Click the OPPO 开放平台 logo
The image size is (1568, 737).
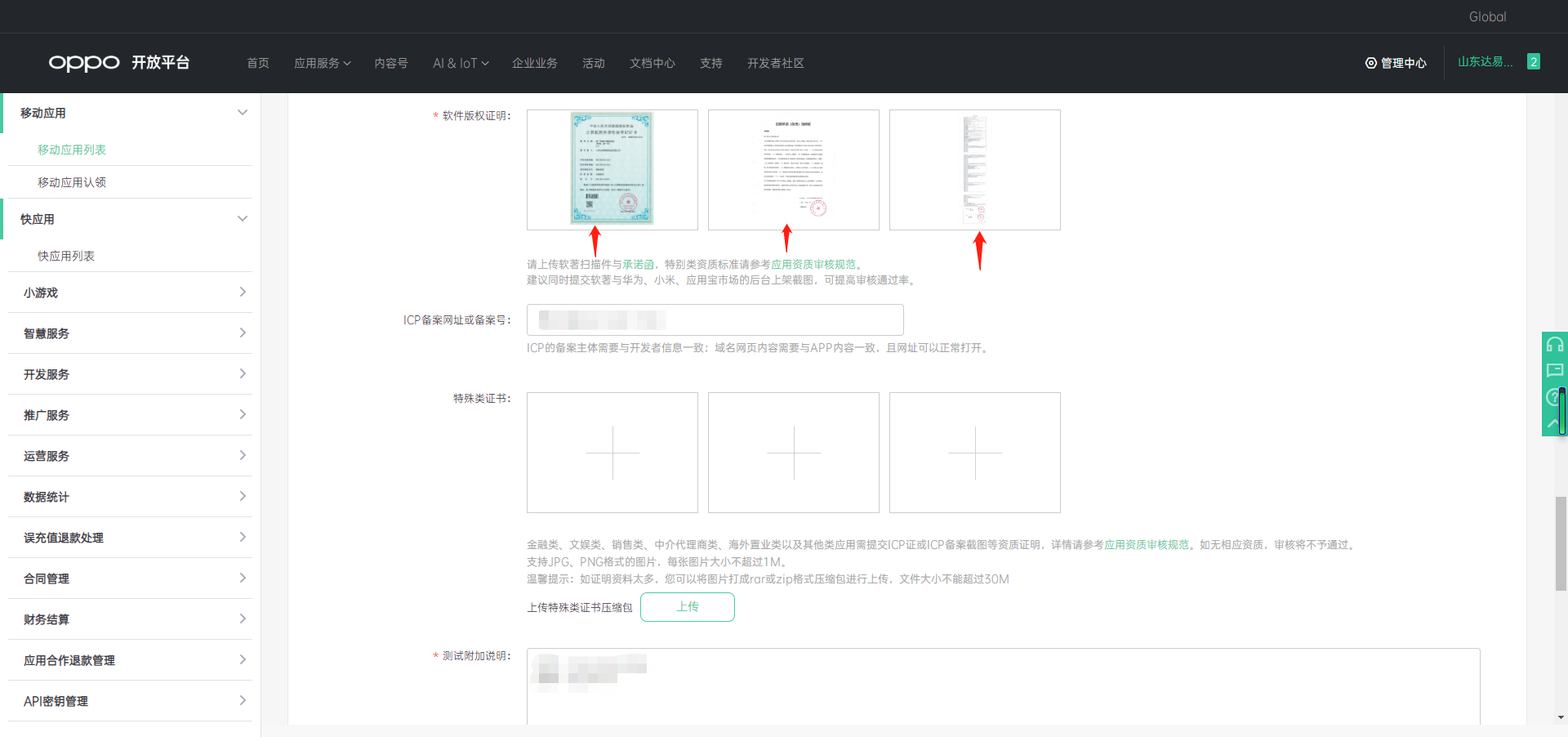119,63
